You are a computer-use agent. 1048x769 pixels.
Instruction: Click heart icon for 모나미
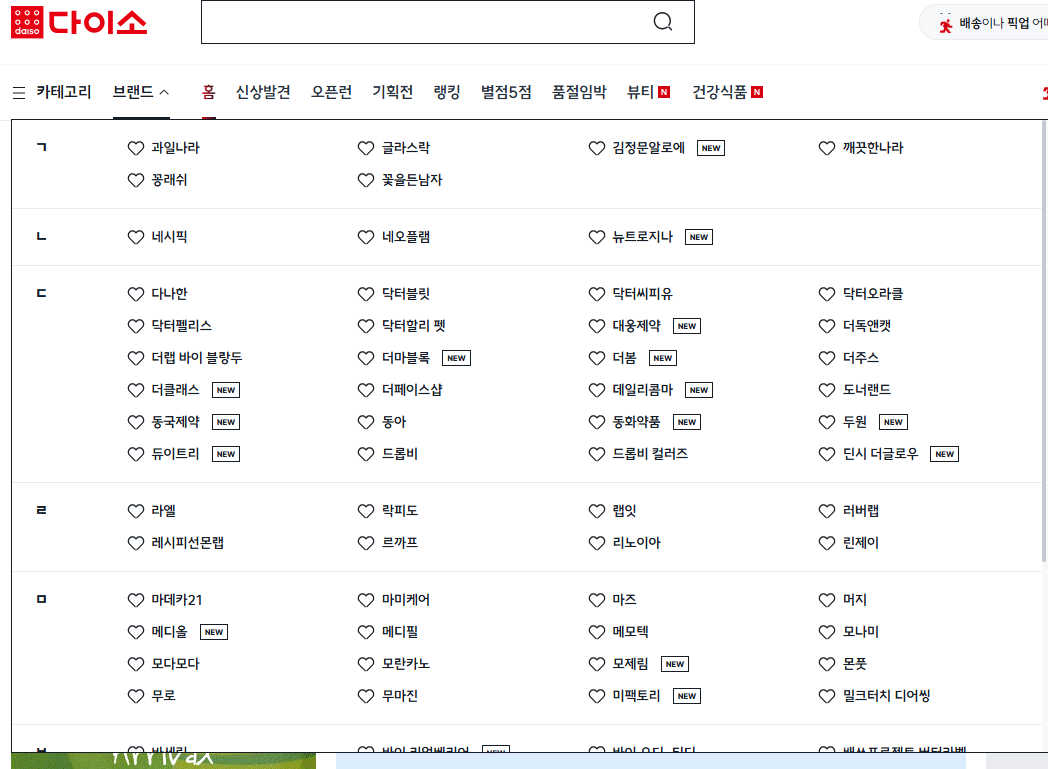[827, 632]
